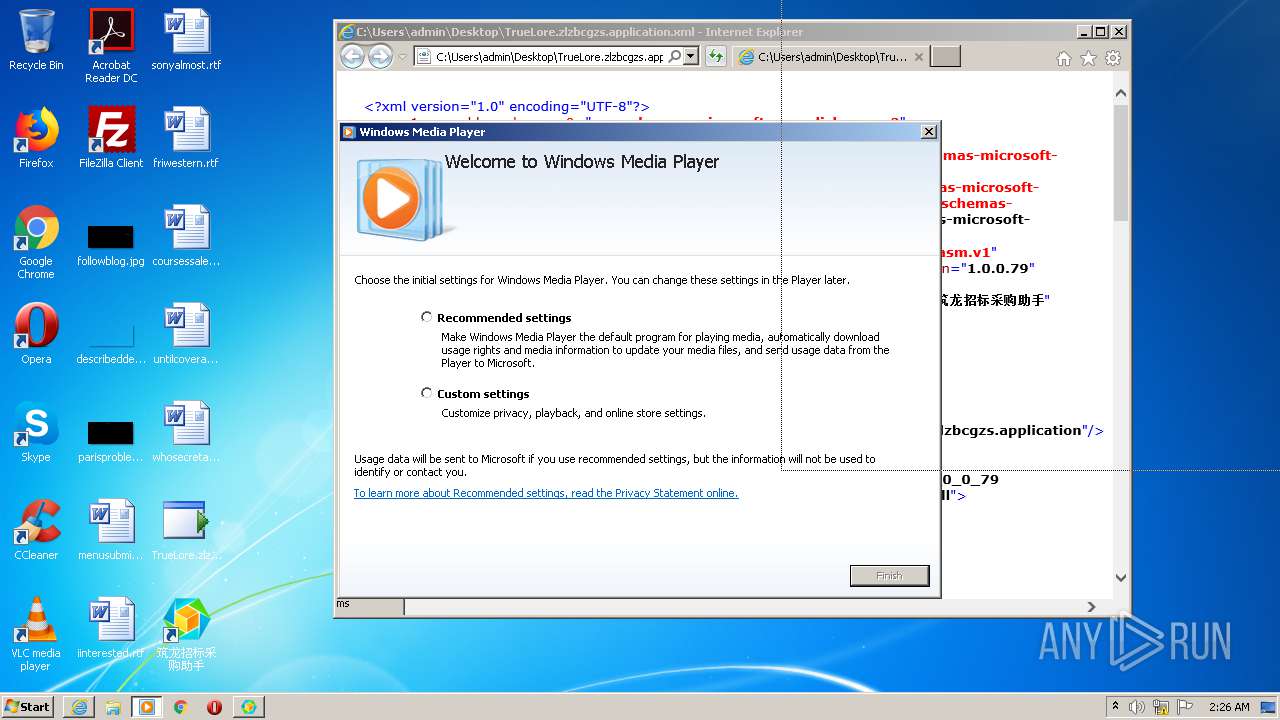The width and height of the screenshot is (1280, 720).
Task: Click the vertical scrollbar up arrow in IE
Action: (x=1121, y=94)
